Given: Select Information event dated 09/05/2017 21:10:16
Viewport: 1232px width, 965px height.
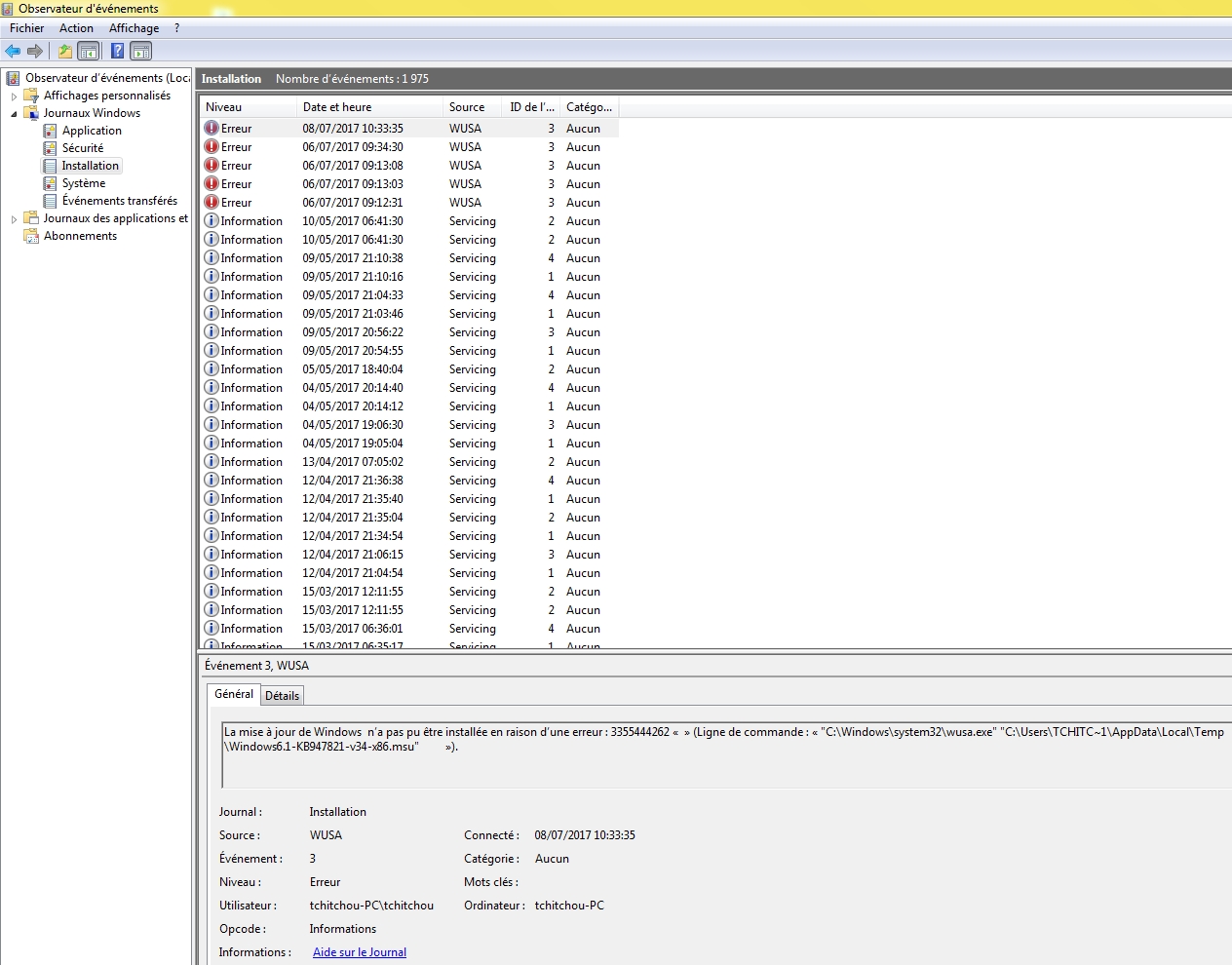Looking at the screenshot, I should click(409, 277).
